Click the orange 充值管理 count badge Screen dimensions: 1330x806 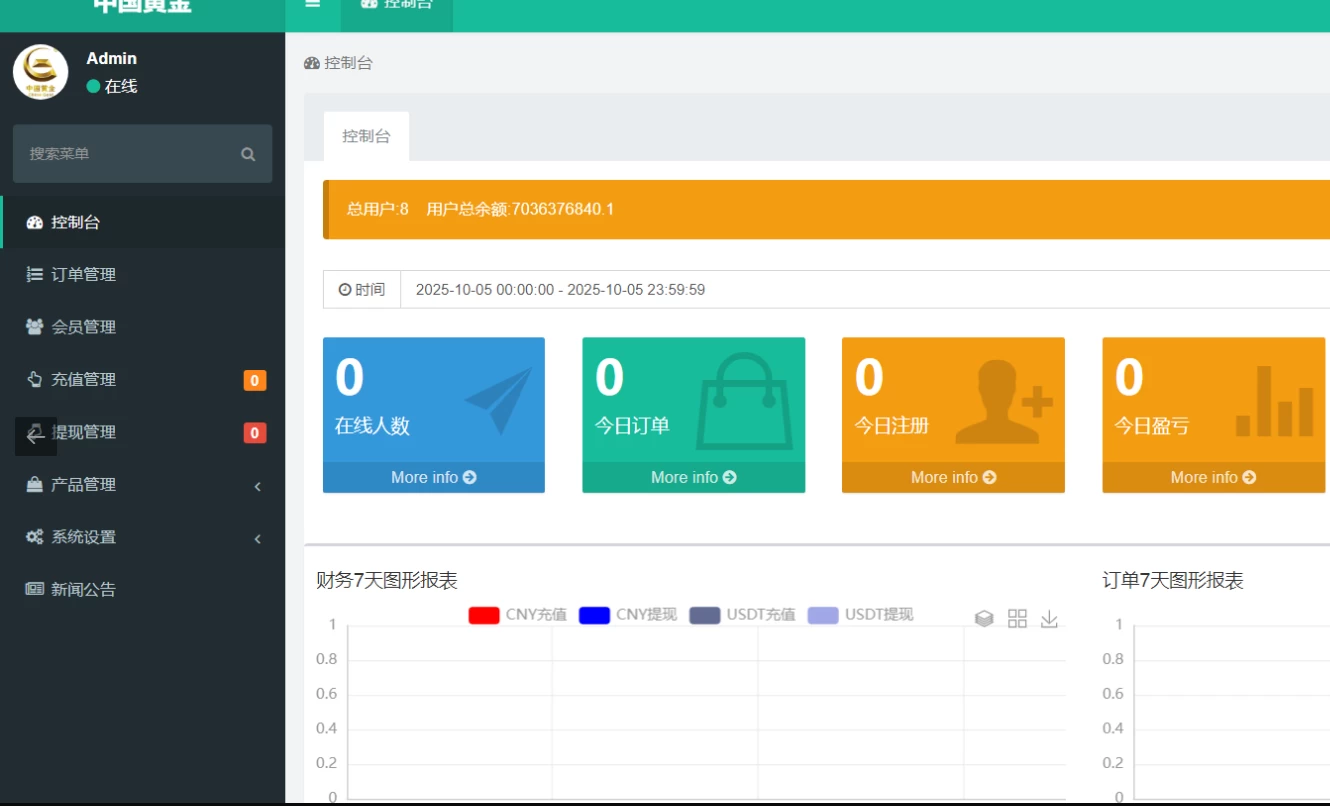(x=255, y=380)
